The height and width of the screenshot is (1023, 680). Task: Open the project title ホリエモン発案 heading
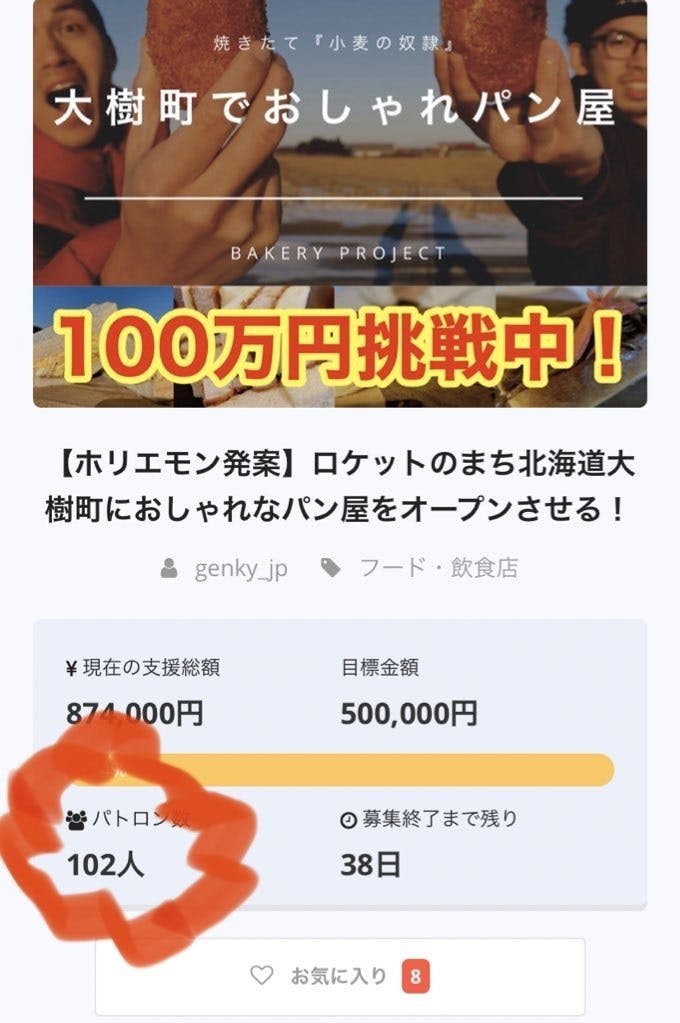tap(339, 486)
